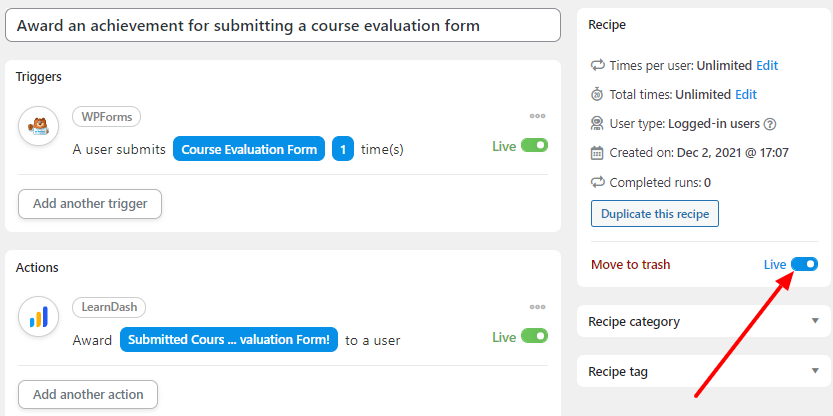
Task: Expand the Recipe tag panel
Action: (815, 371)
